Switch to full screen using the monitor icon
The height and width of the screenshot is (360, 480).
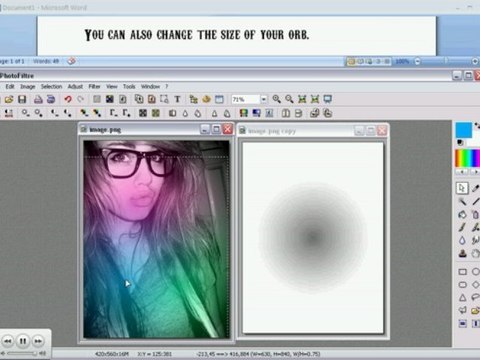tap(328, 99)
